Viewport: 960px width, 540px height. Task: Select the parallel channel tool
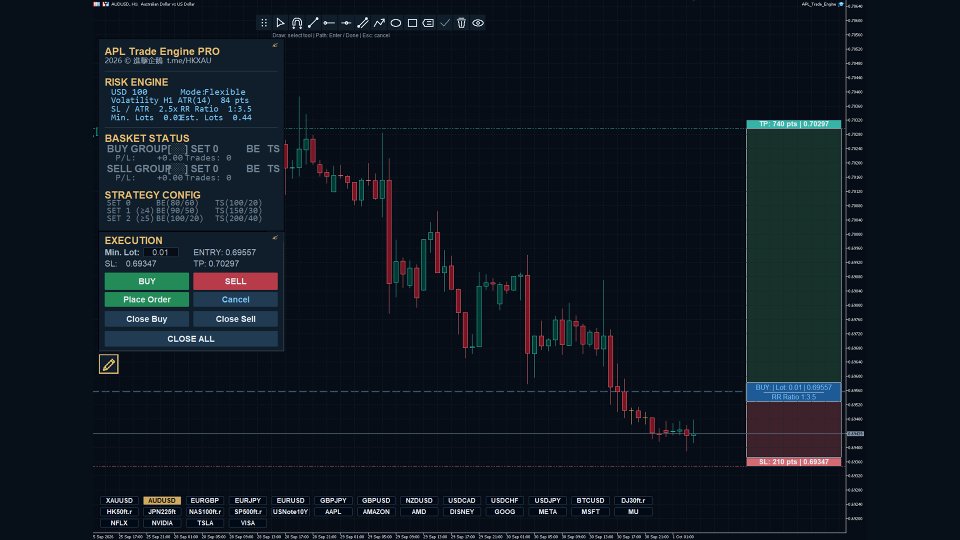coord(362,23)
